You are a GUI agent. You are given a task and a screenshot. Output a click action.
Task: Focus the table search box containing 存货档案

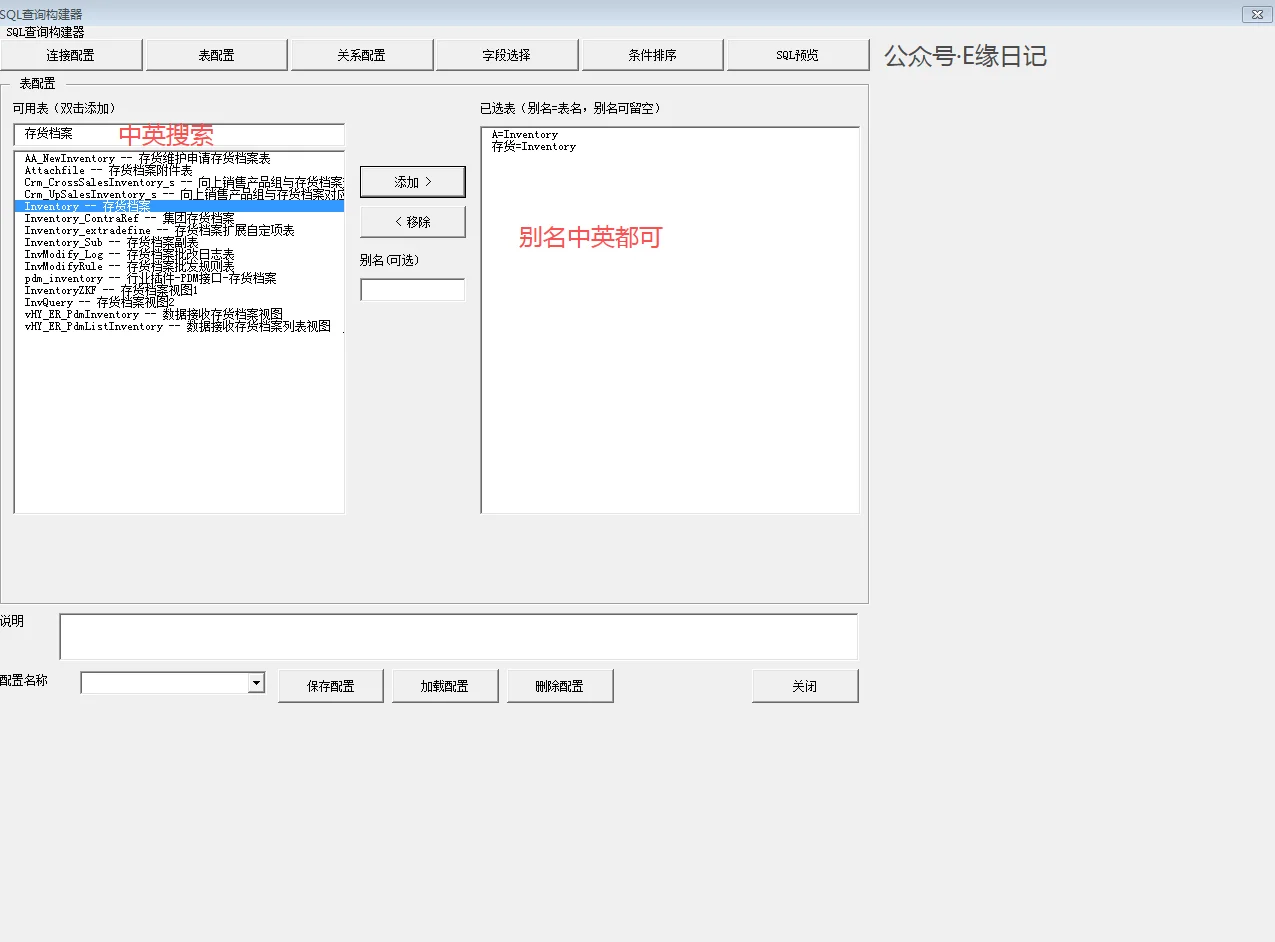click(179, 134)
